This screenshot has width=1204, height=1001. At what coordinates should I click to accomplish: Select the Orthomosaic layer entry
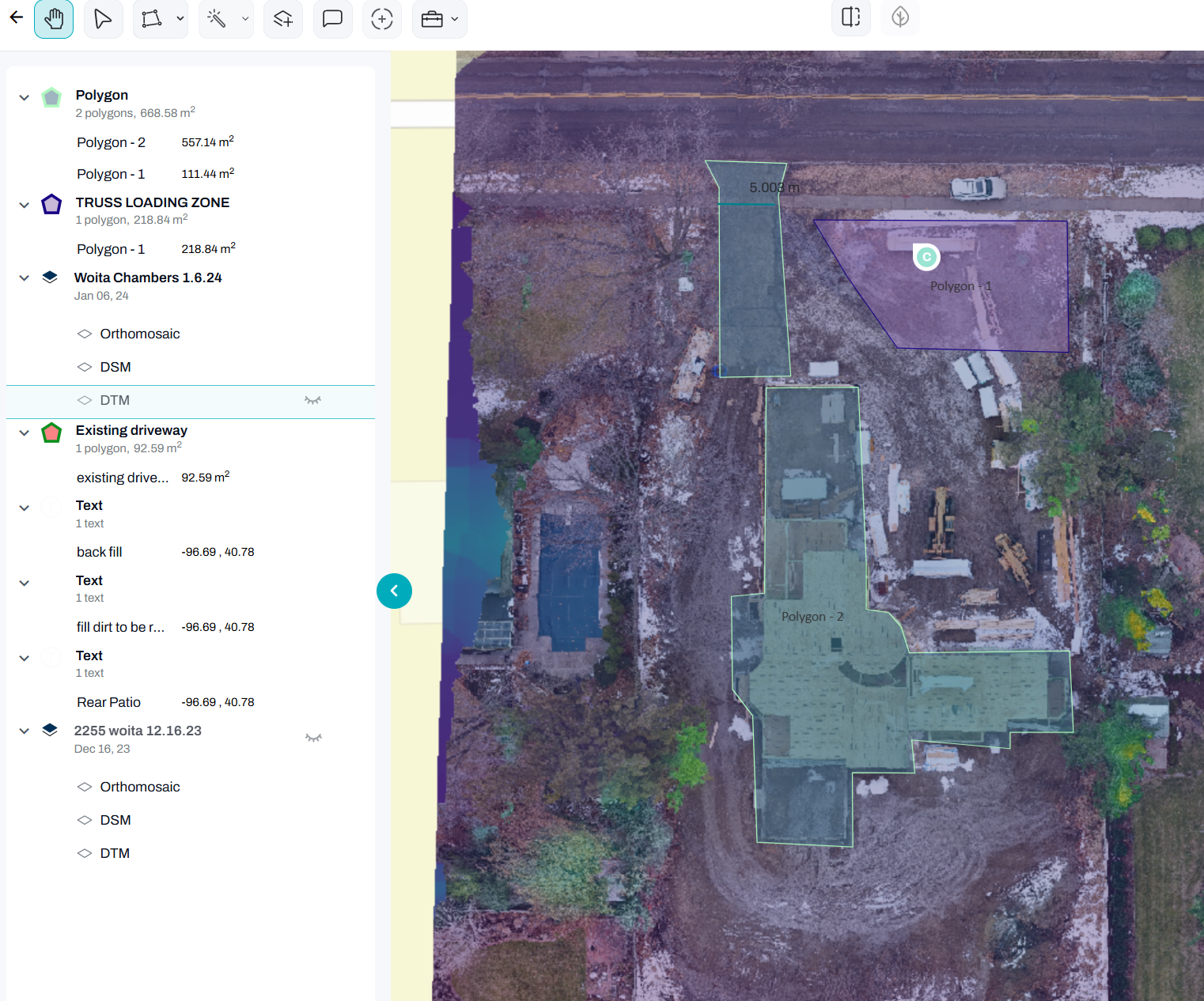click(139, 333)
